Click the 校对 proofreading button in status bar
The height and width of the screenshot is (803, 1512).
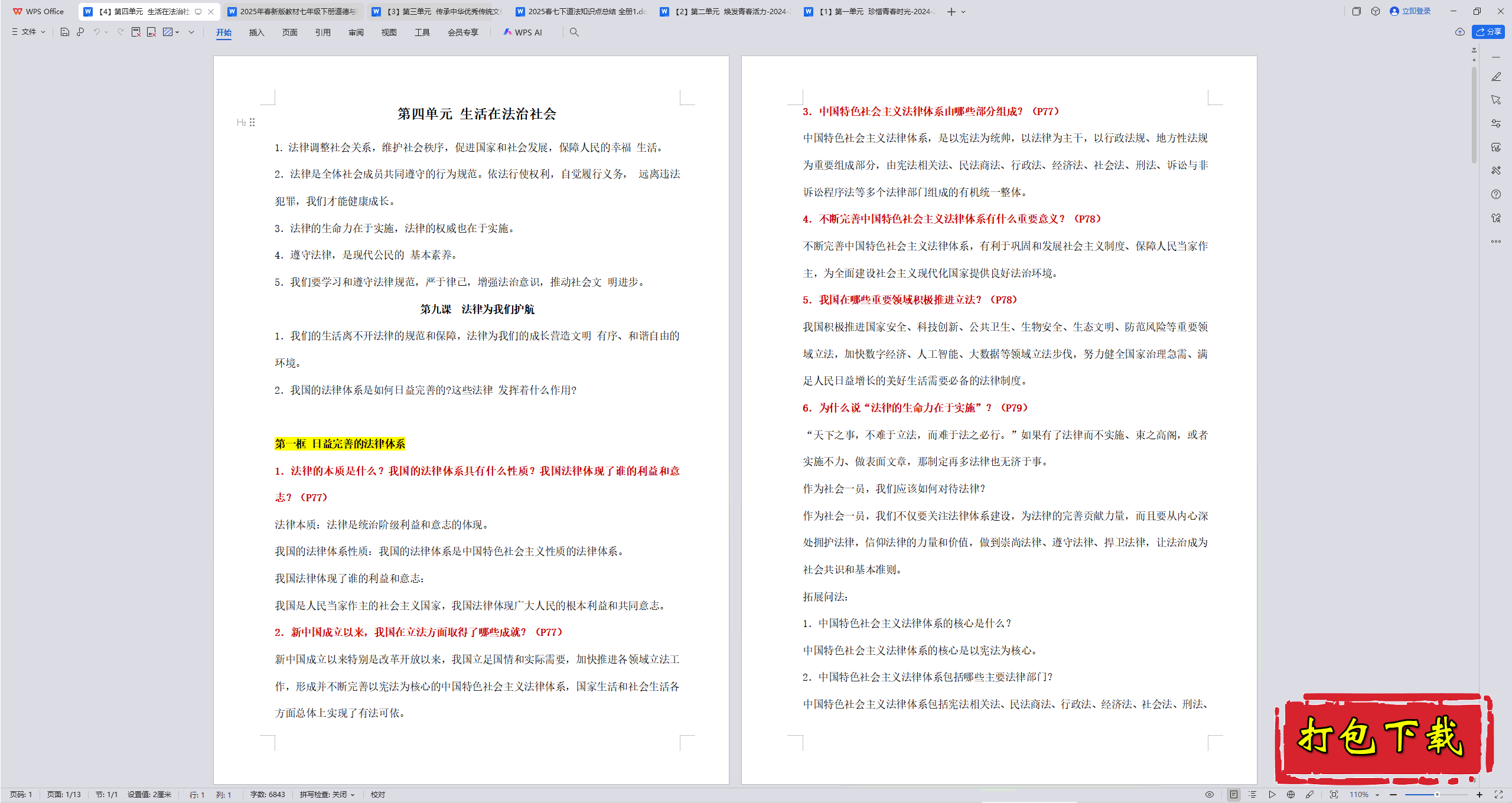coord(378,795)
